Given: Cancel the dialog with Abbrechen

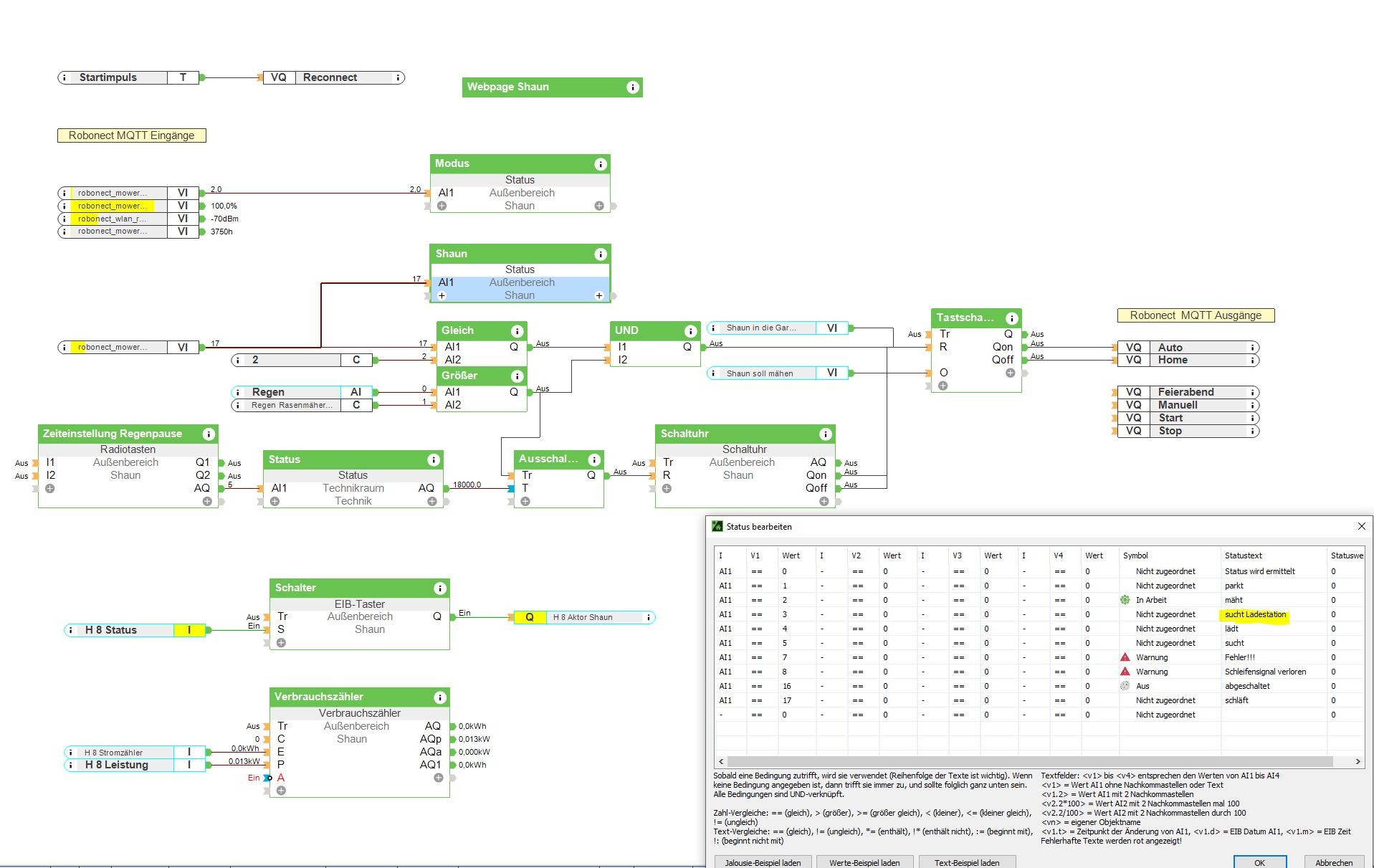Looking at the screenshot, I should pyautogui.click(x=1334, y=862).
